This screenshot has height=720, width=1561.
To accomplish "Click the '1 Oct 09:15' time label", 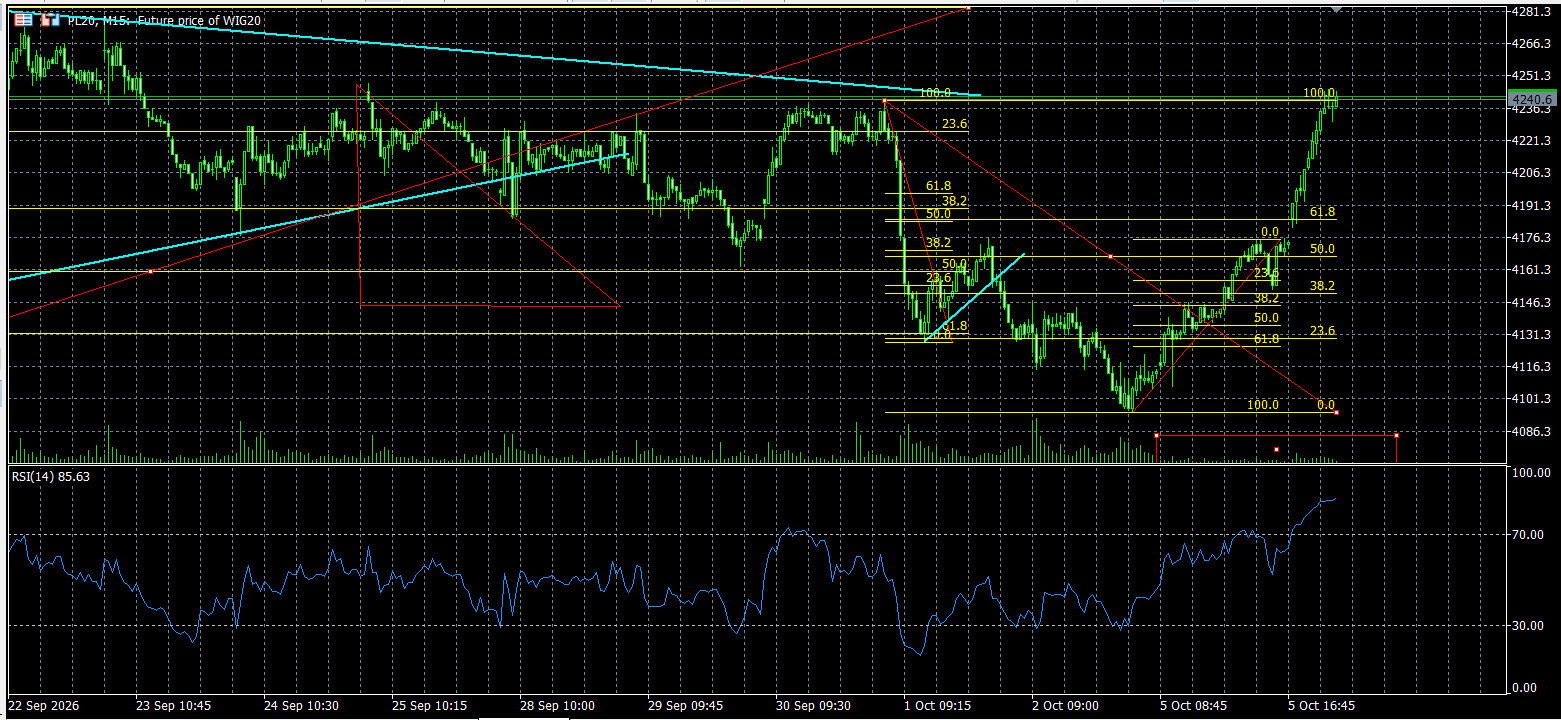I will click(938, 706).
